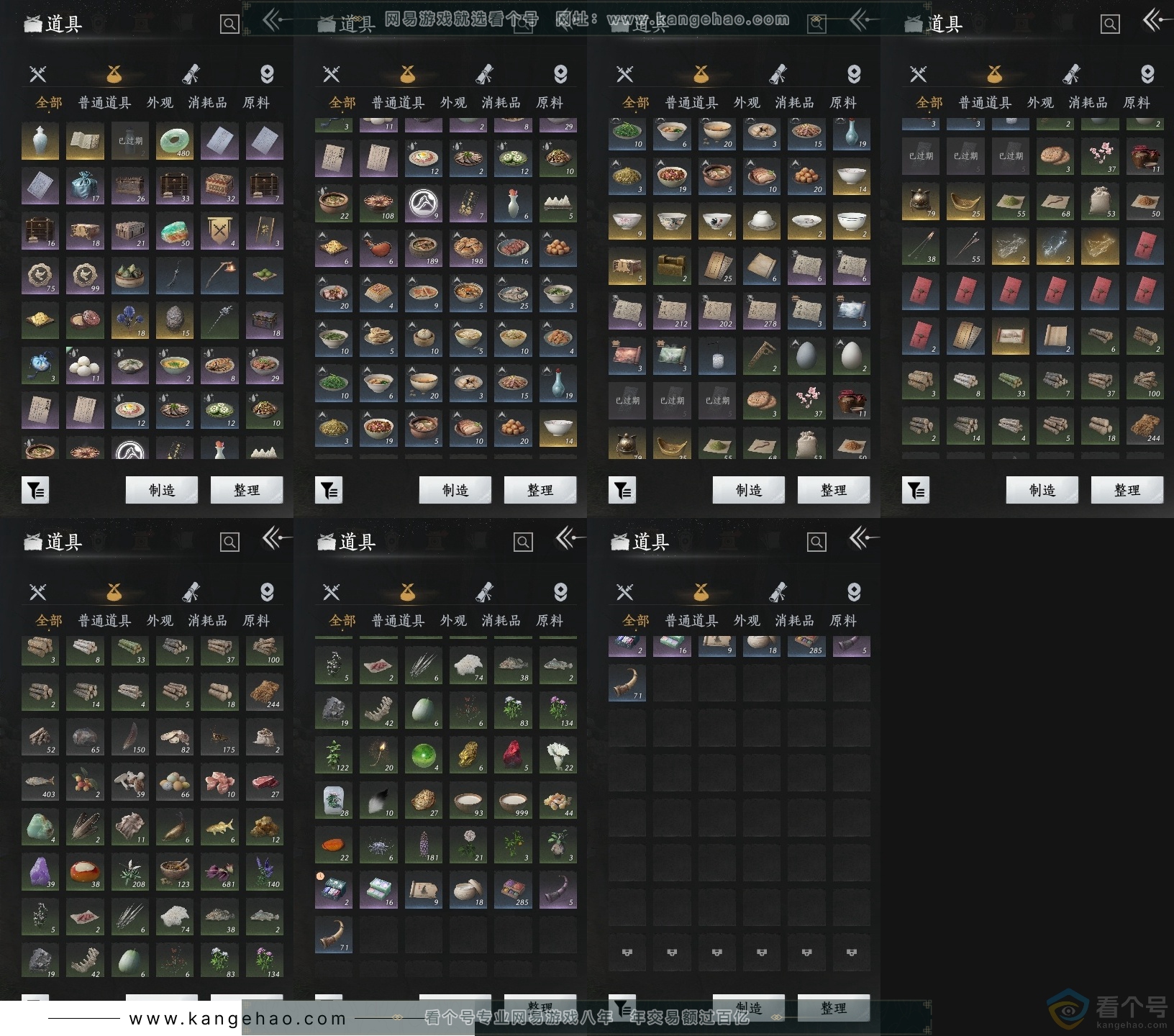
Task: Open the filter in the top-left panel
Action: tap(35, 491)
